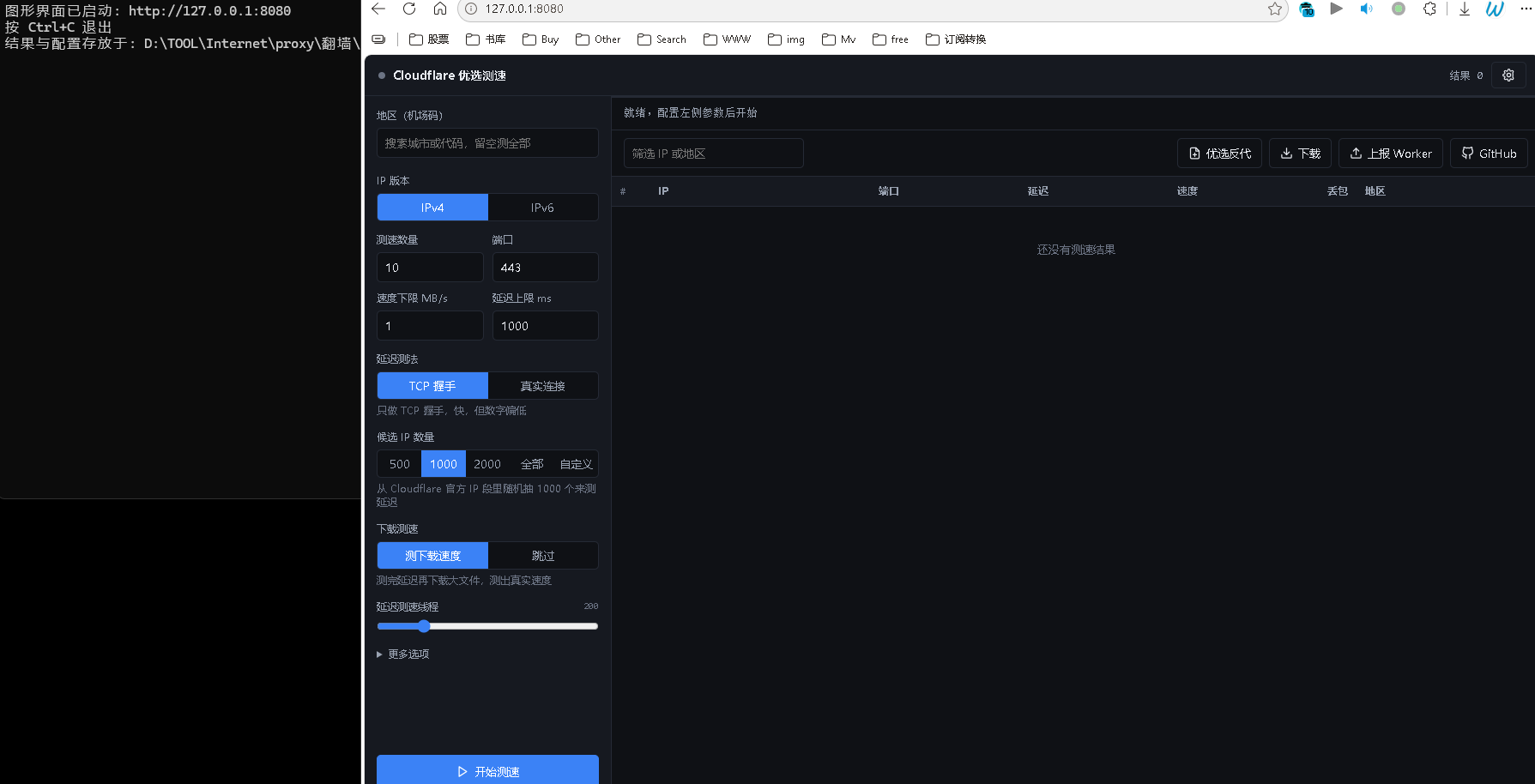
Task: Open the Mv bookmarks folder
Action: tap(838, 39)
